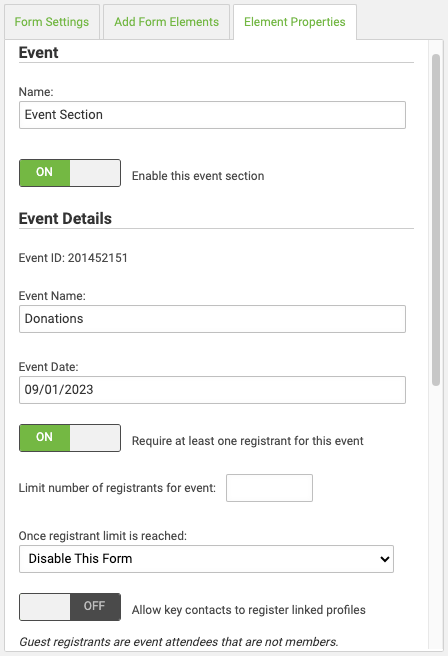Click the Enable this event section label
The width and height of the screenshot is (448, 656).
point(198,176)
